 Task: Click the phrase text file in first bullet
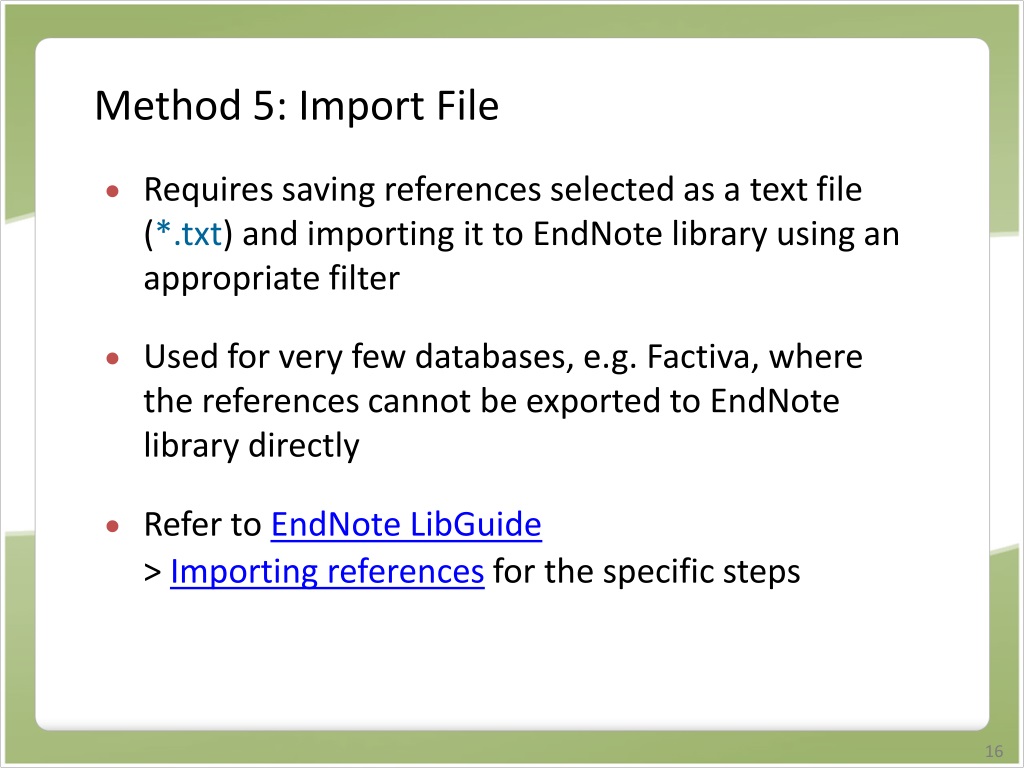click(806, 189)
